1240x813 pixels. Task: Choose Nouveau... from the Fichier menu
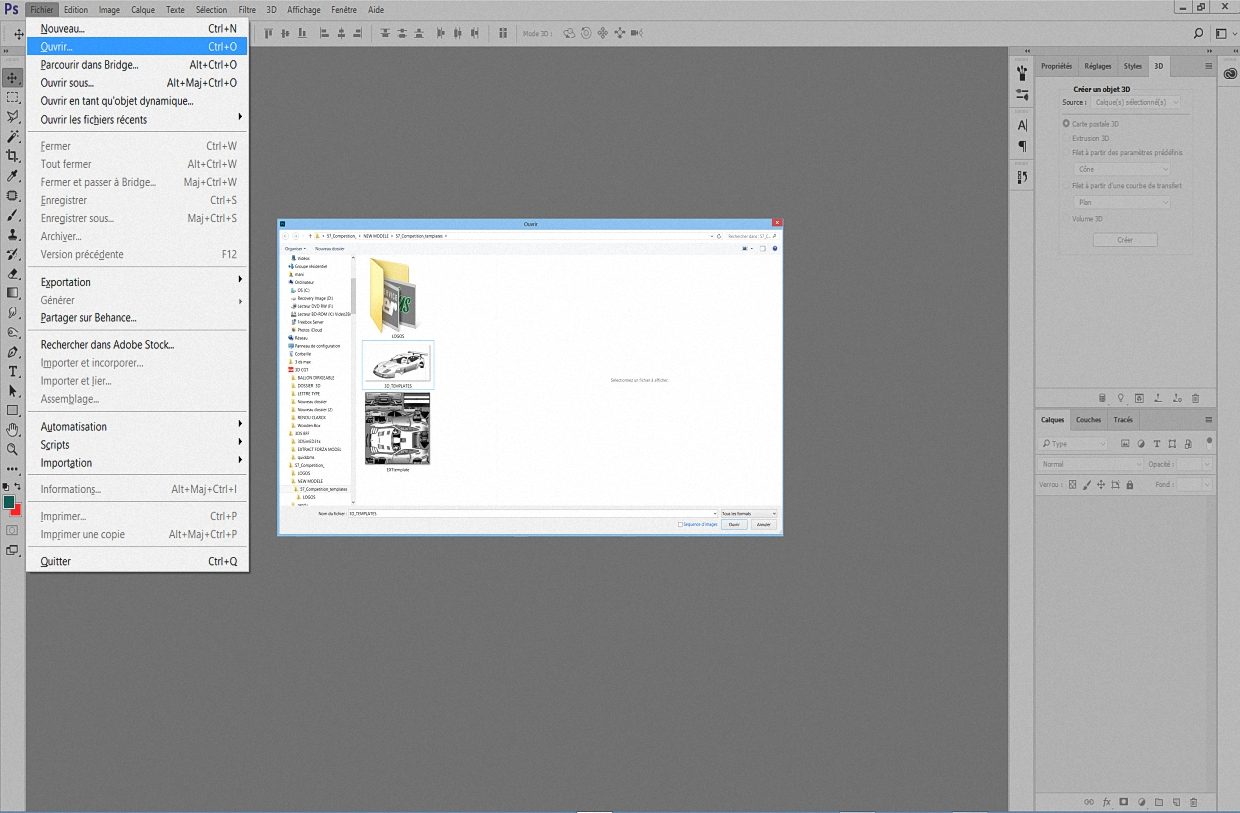click(137, 29)
